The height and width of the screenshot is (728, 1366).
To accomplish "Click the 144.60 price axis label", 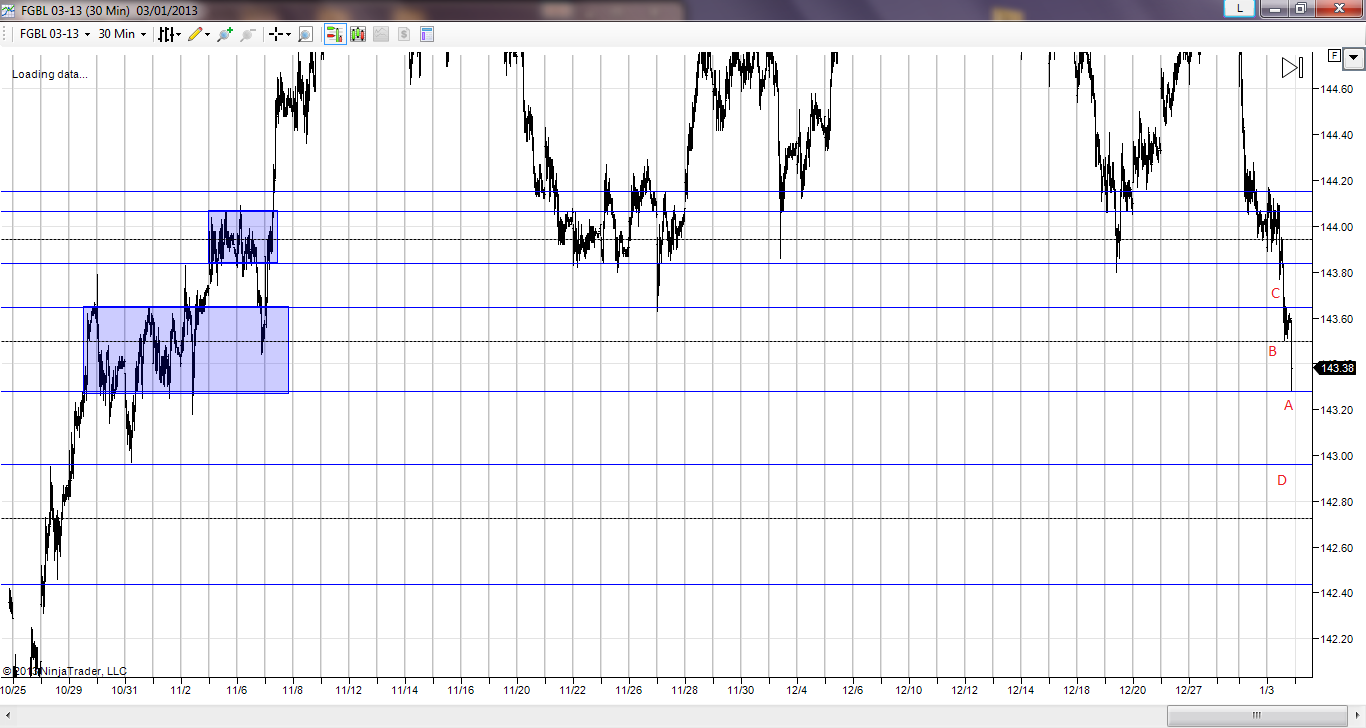I will [1337, 90].
